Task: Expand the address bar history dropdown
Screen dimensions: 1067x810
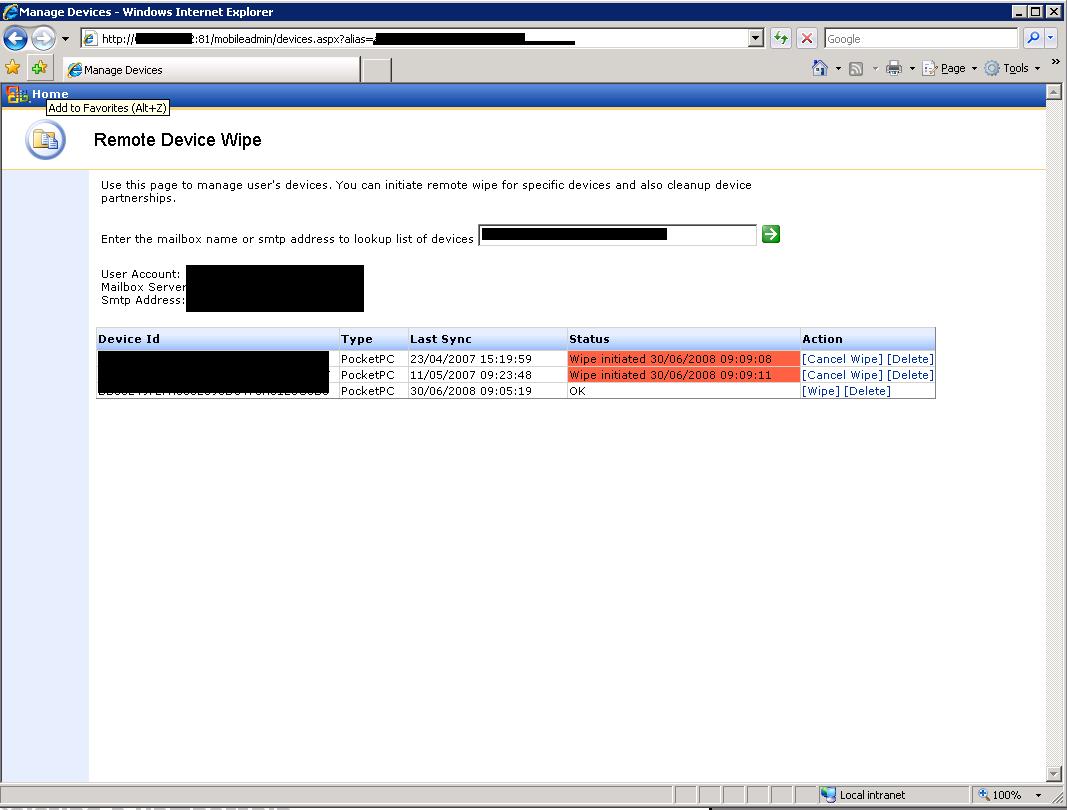Action: [x=755, y=39]
